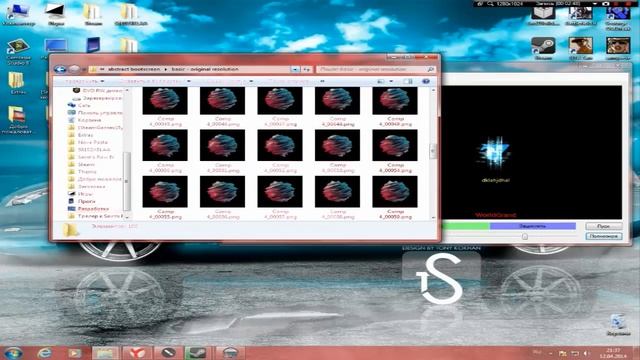
Task: Click the 'abstract bootscreen' breadcrumb
Action: click(134, 69)
